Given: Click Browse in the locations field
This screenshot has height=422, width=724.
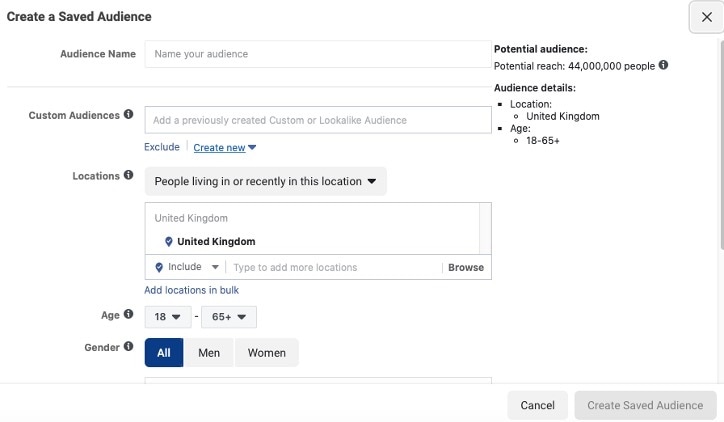Looking at the screenshot, I should pos(465,267).
